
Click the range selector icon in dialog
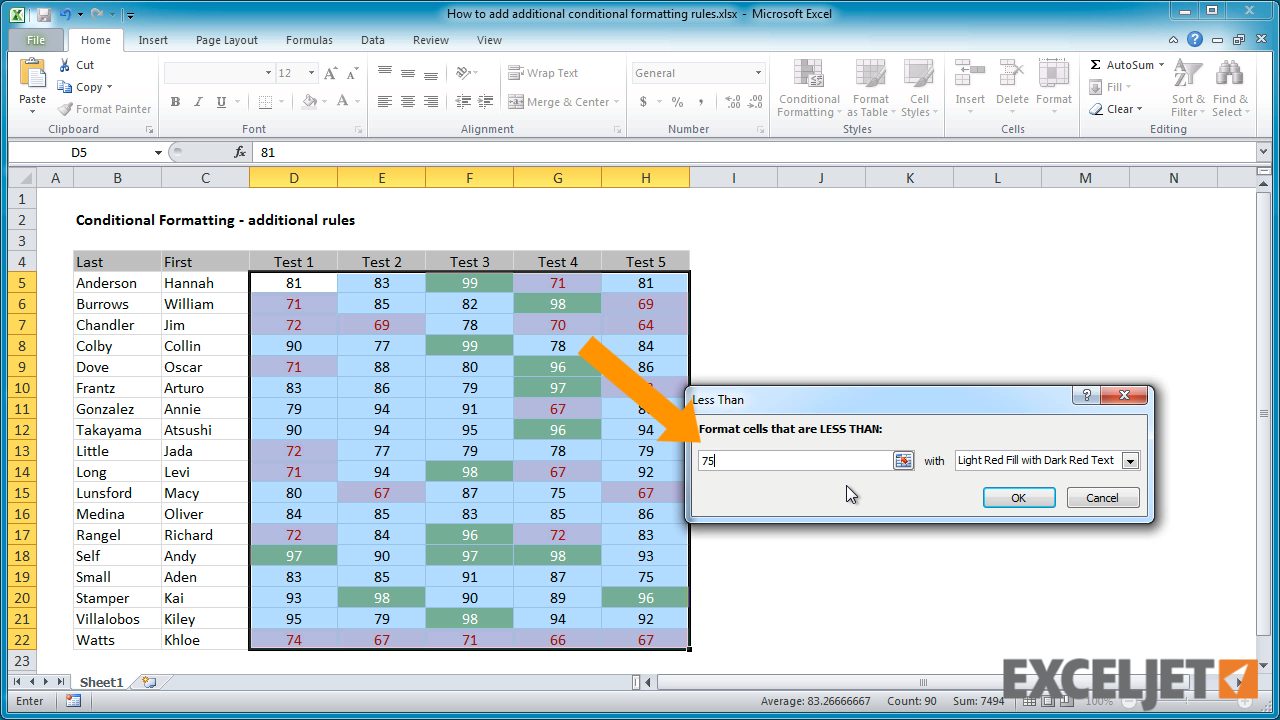pyautogui.click(x=904, y=461)
